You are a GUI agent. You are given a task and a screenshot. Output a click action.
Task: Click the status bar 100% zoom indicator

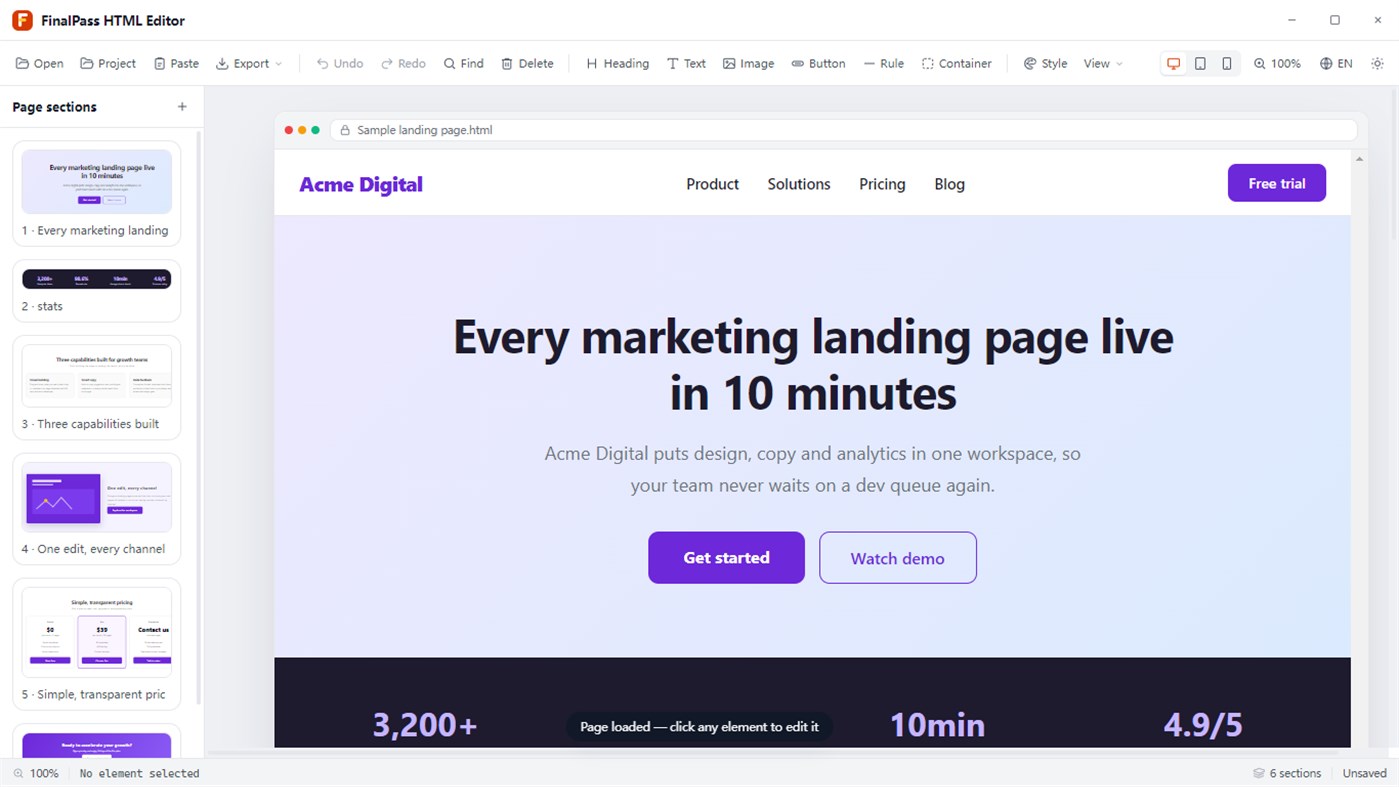click(x=36, y=773)
